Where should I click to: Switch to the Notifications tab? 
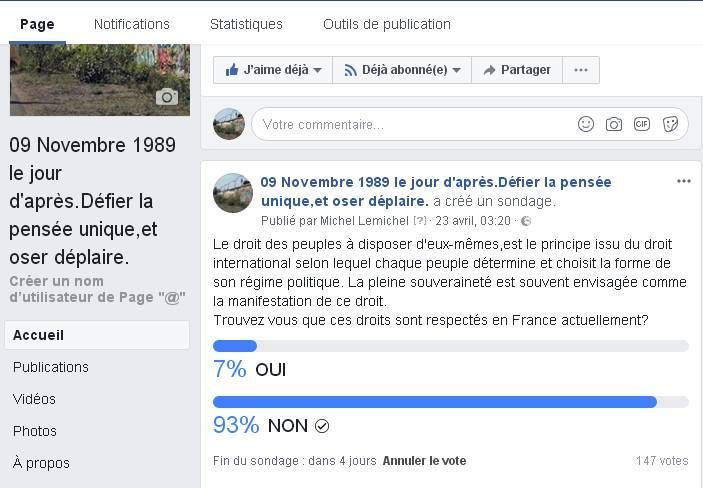(132, 24)
